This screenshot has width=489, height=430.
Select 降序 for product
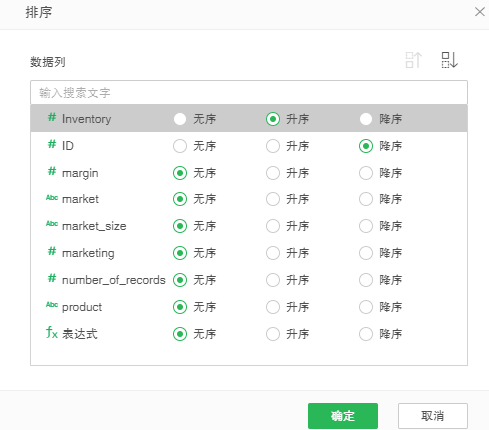pyautogui.click(x=366, y=307)
